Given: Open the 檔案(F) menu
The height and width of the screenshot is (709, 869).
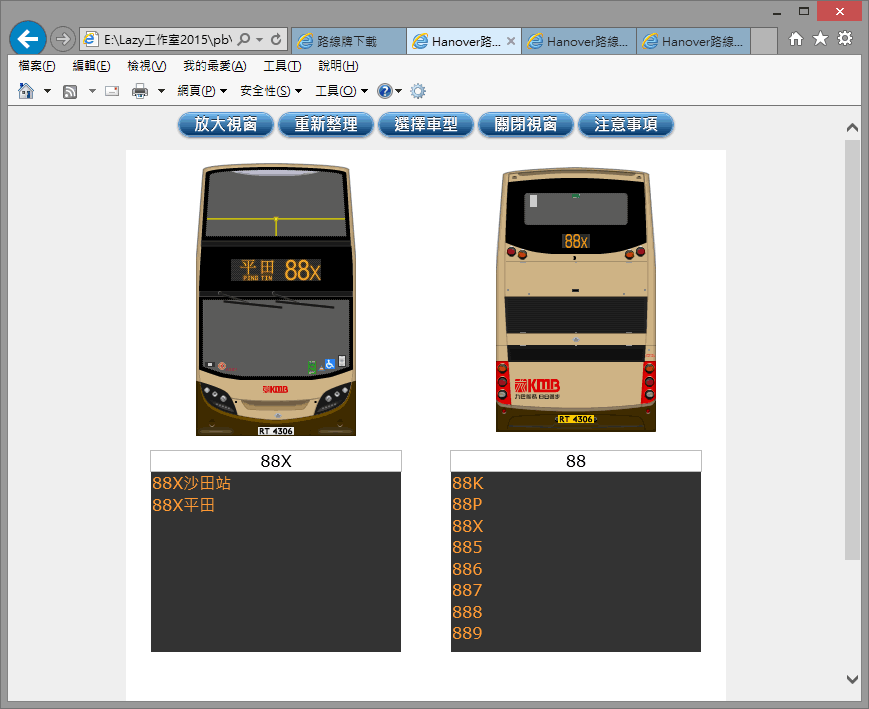Looking at the screenshot, I should [x=37, y=66].
